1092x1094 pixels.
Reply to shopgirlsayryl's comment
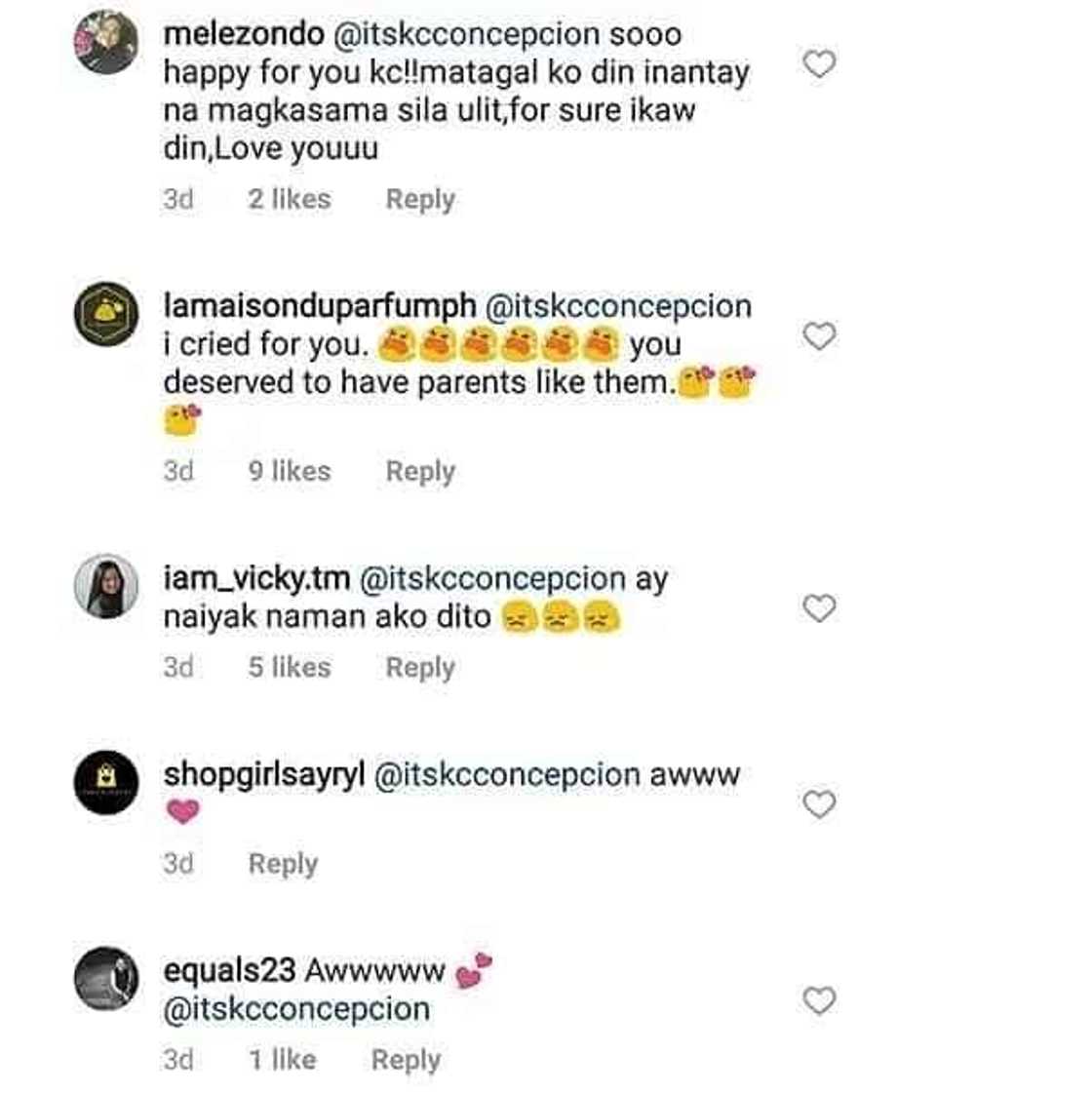pos(283,864)
